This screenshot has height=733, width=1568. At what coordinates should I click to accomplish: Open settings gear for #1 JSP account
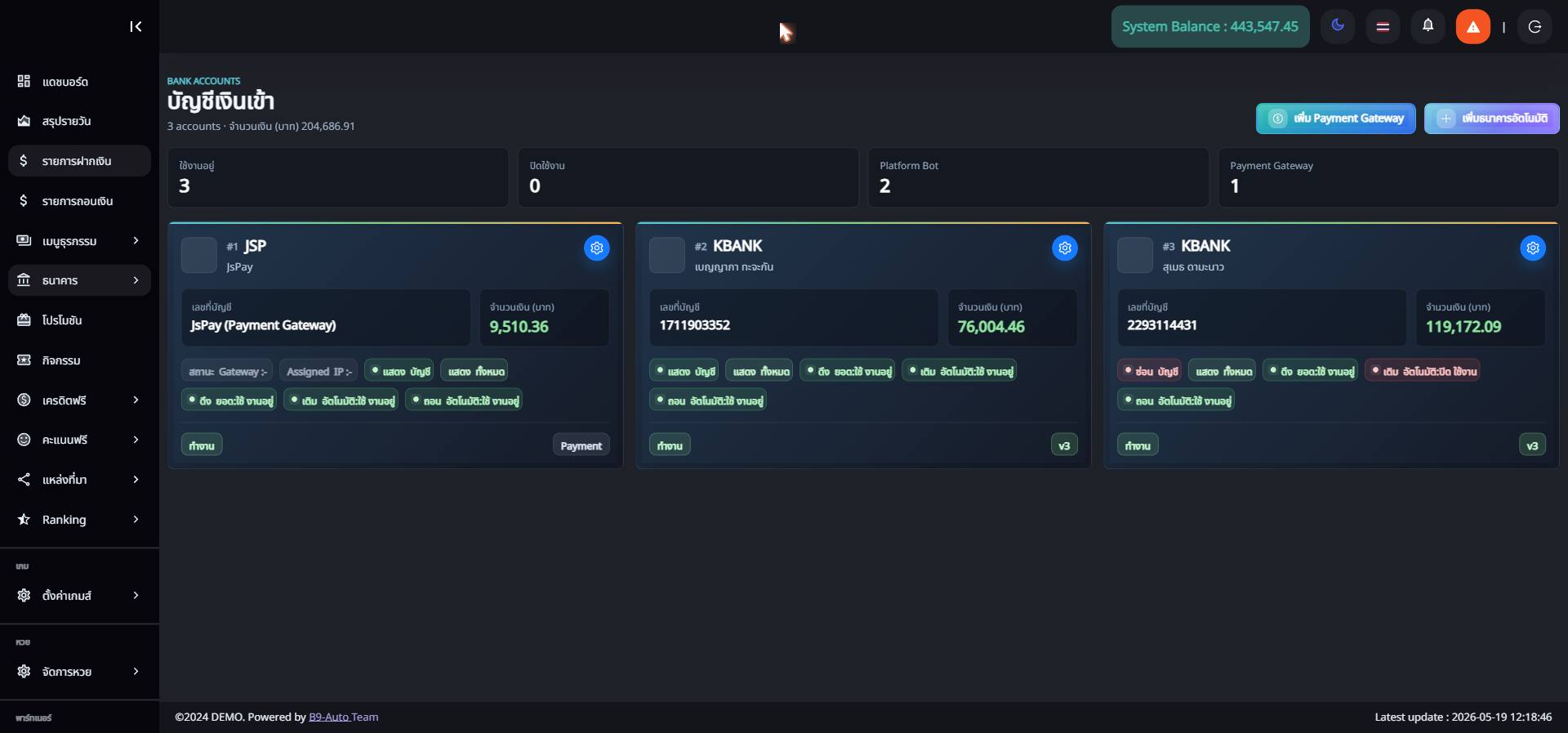pyautogui.click(x=597, y=248)
